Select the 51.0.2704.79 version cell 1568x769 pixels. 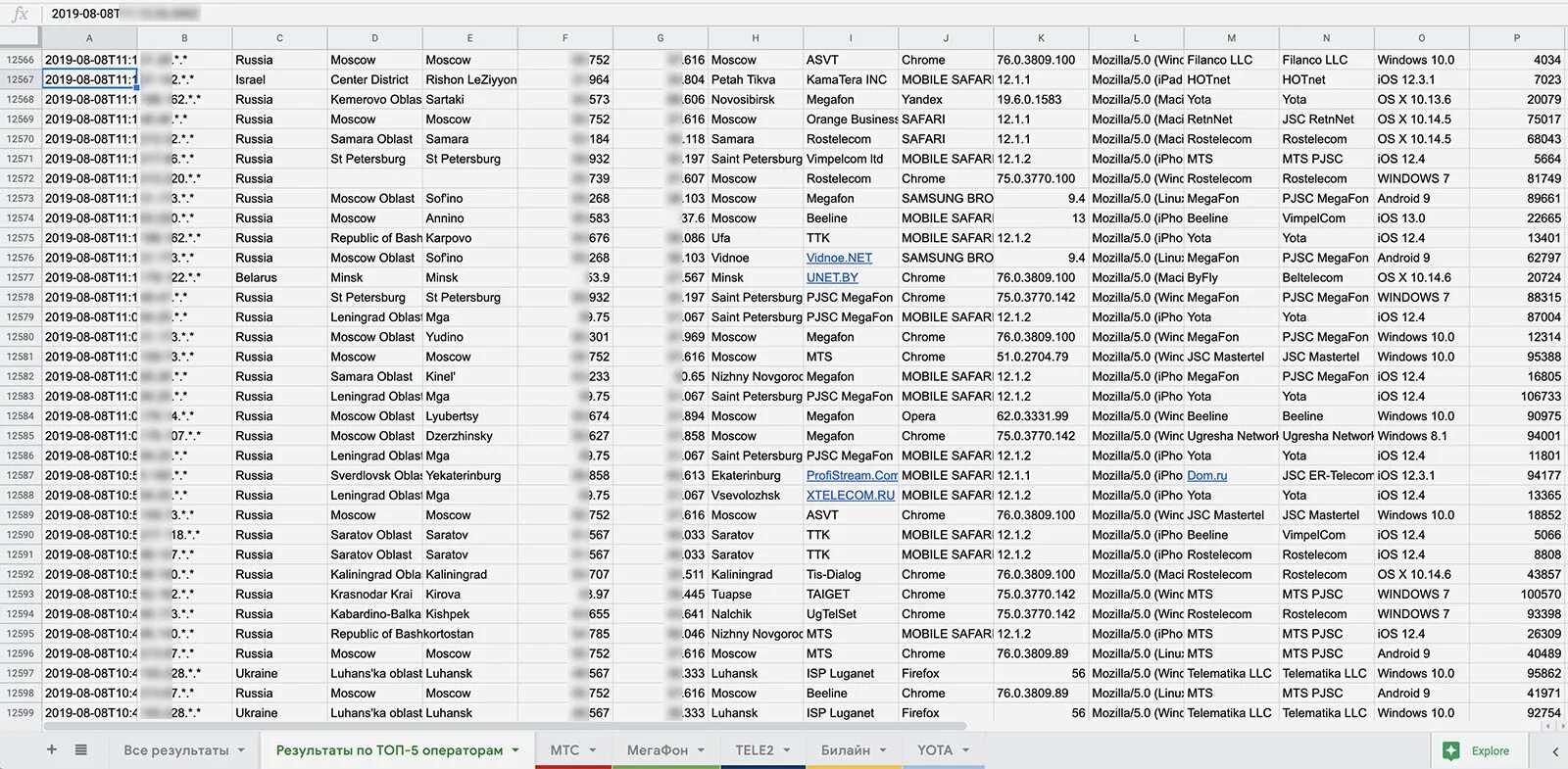1041,357
